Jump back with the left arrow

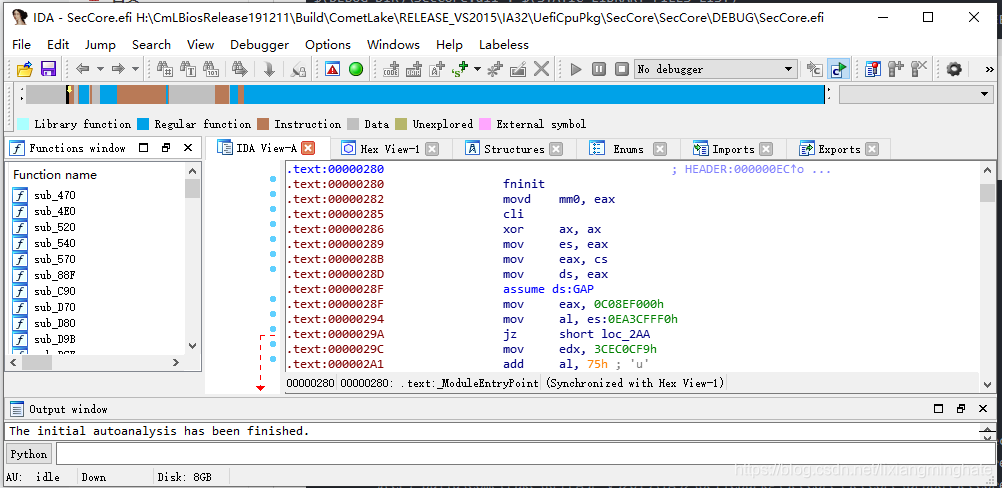82,69
